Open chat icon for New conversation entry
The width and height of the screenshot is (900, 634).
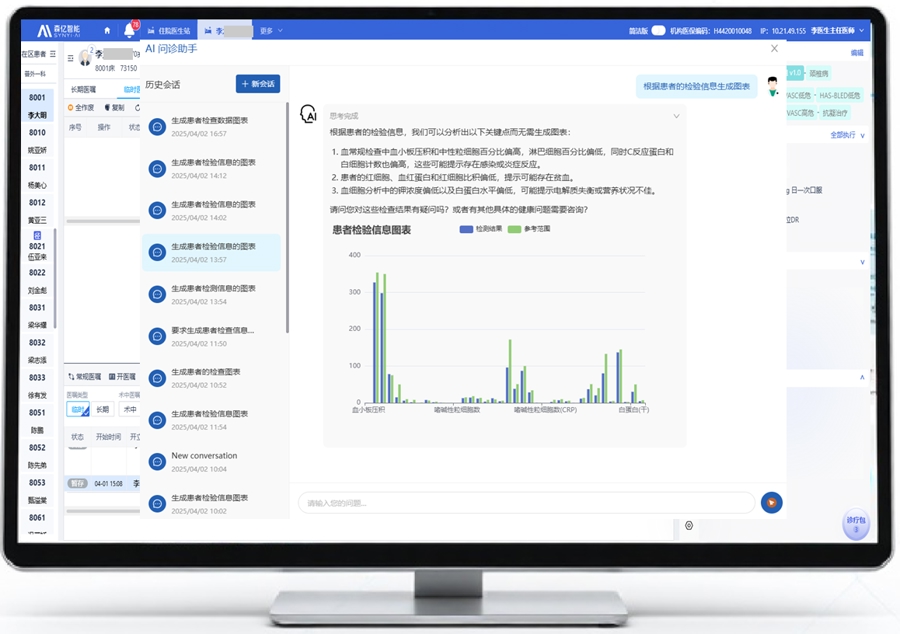(157, 462)
